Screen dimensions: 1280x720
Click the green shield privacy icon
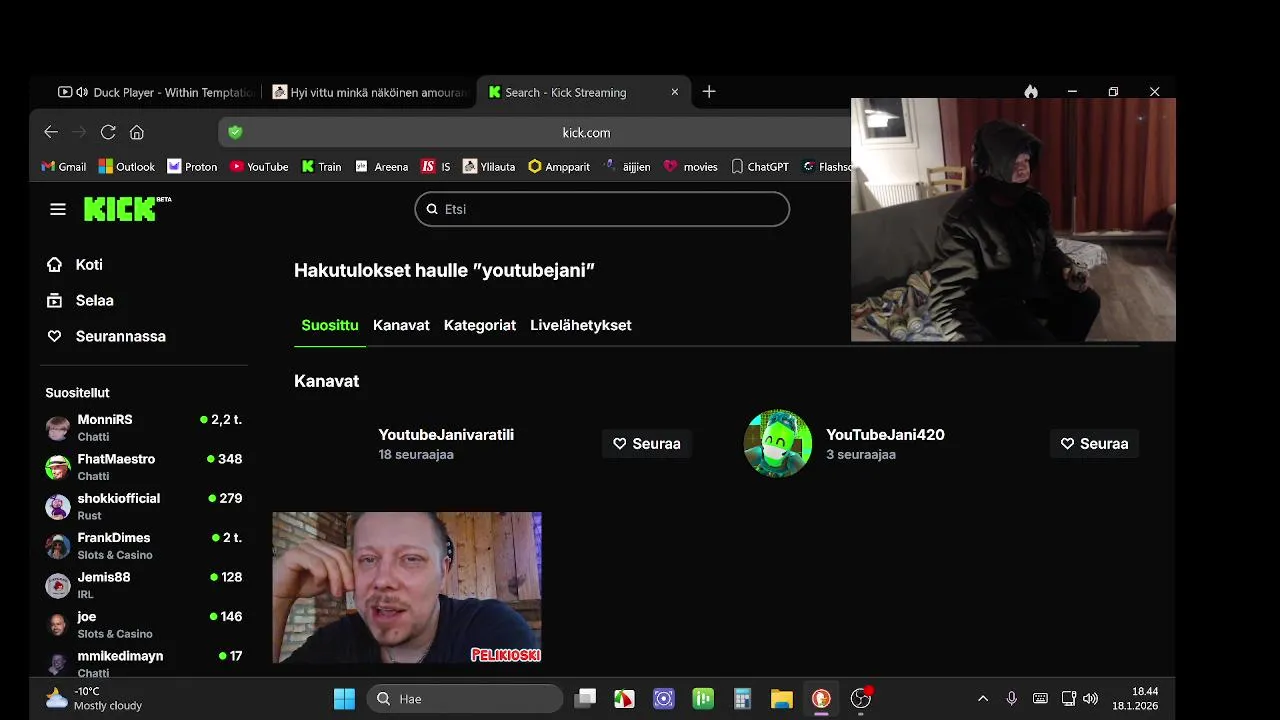point(235,132)
